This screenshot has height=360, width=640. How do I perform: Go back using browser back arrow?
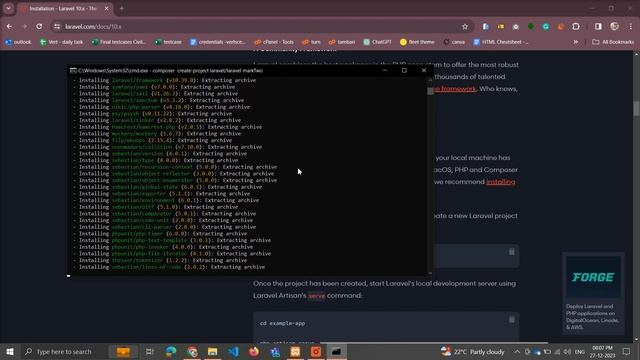(9, 27)
